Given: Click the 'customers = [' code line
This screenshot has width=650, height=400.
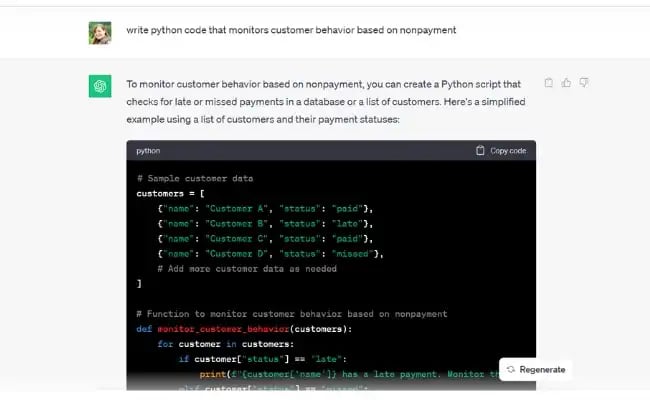Looking at the screenshot, I should pos(170,194).
